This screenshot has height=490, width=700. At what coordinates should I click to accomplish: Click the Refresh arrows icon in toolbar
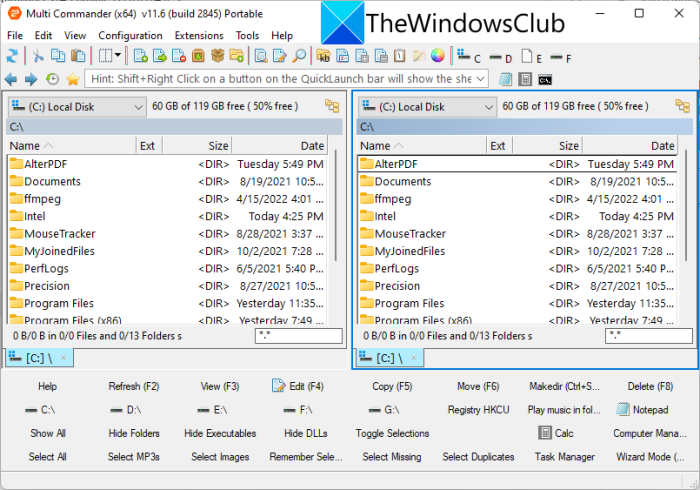click(12, 56)
